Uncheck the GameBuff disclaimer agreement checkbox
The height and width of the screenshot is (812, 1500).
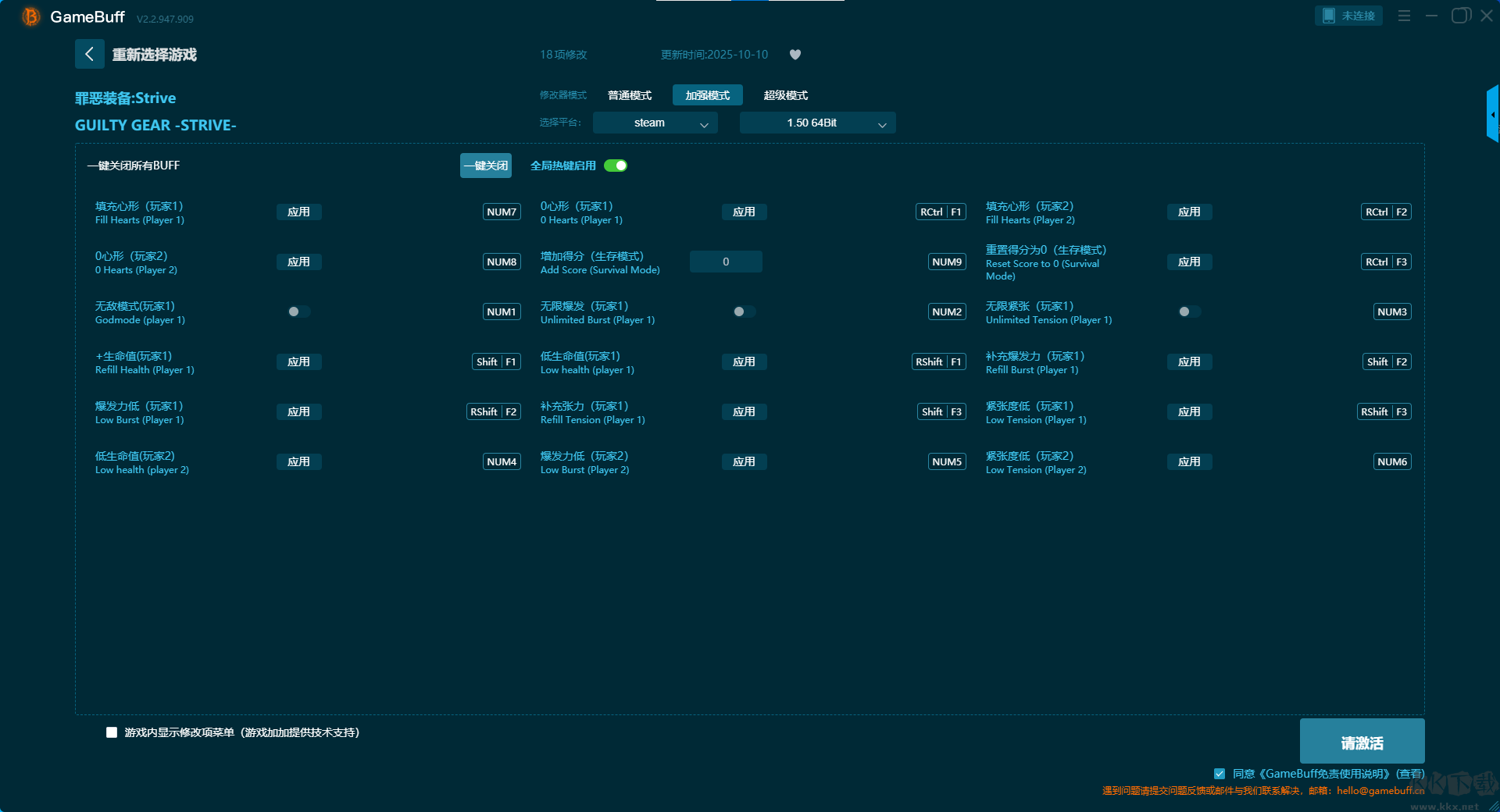[x=1220, y=774]
